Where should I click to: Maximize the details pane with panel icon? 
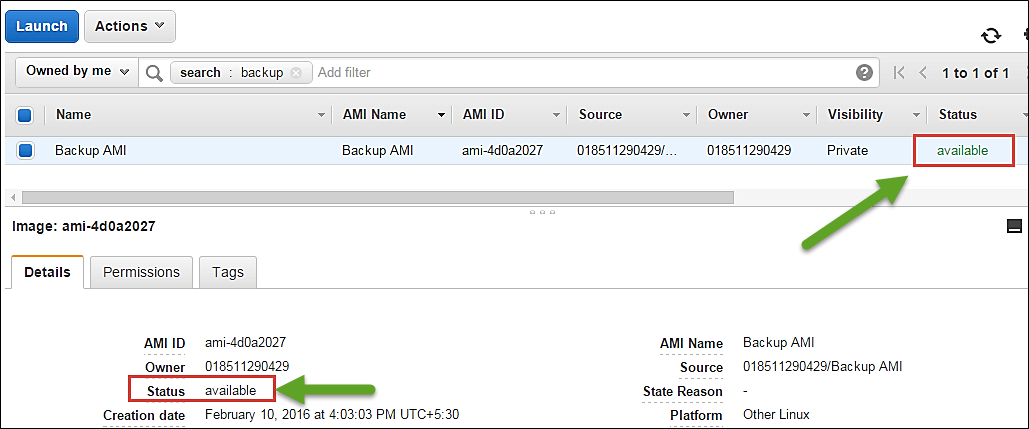(x=1014, y=226)
